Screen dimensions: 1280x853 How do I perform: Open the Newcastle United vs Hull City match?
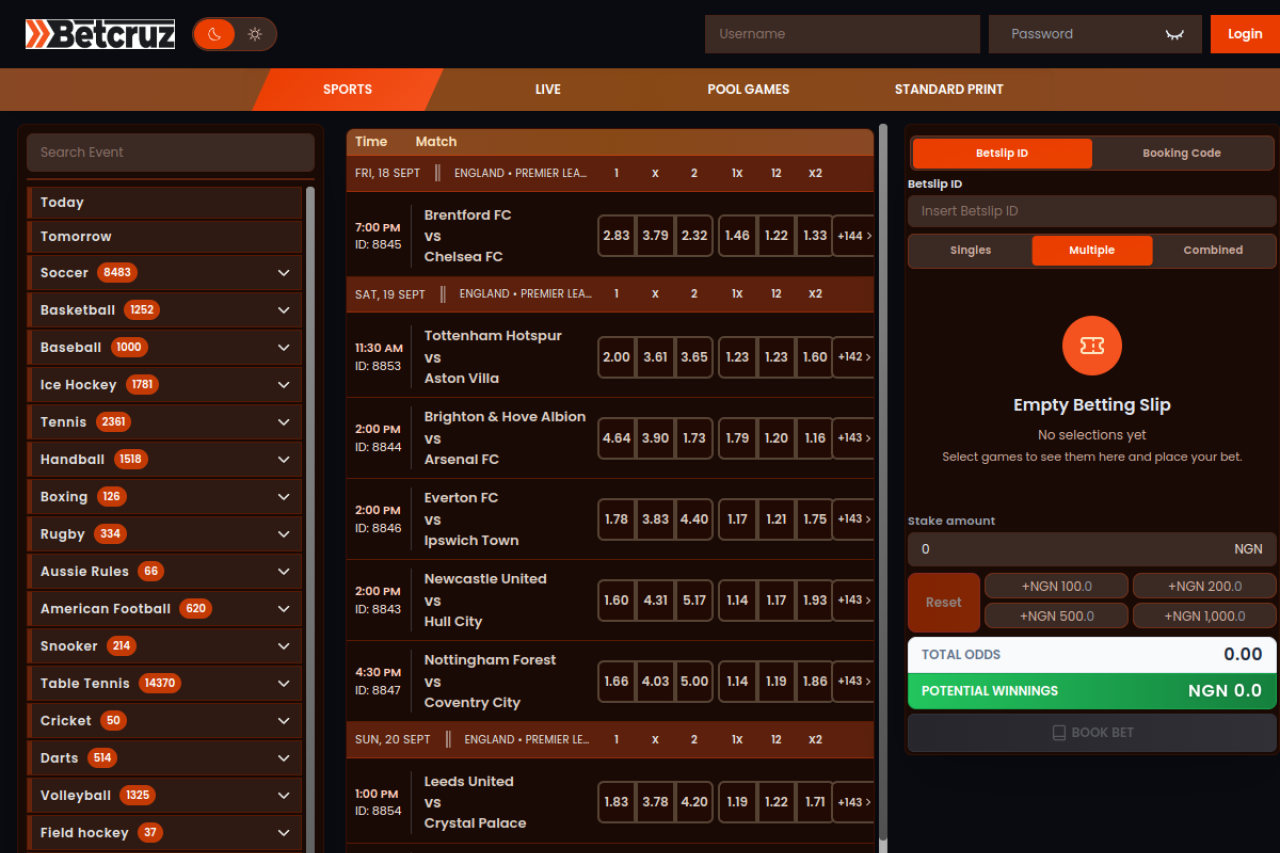tap(485, 600)
